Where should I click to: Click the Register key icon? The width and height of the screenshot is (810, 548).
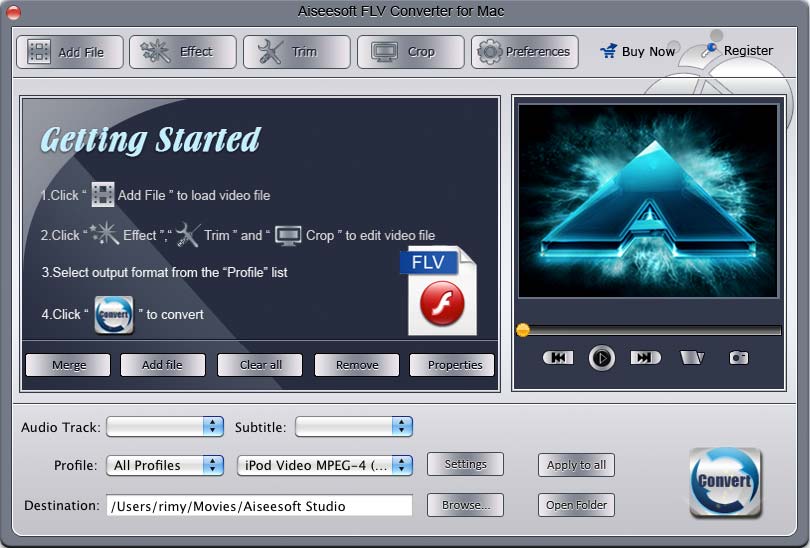[710, 50]
